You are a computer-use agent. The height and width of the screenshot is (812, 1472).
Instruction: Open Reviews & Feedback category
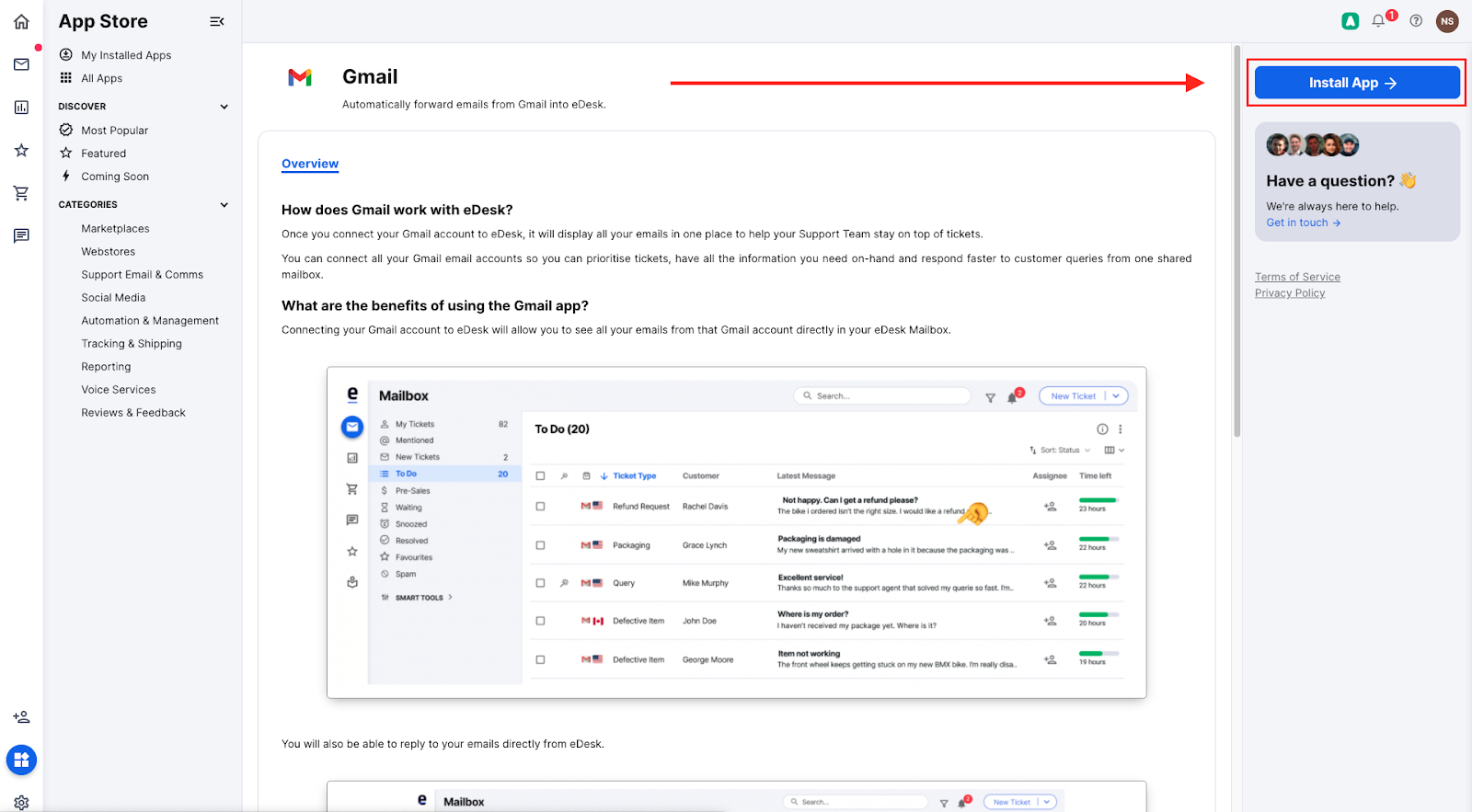click(x=133, y=413)
